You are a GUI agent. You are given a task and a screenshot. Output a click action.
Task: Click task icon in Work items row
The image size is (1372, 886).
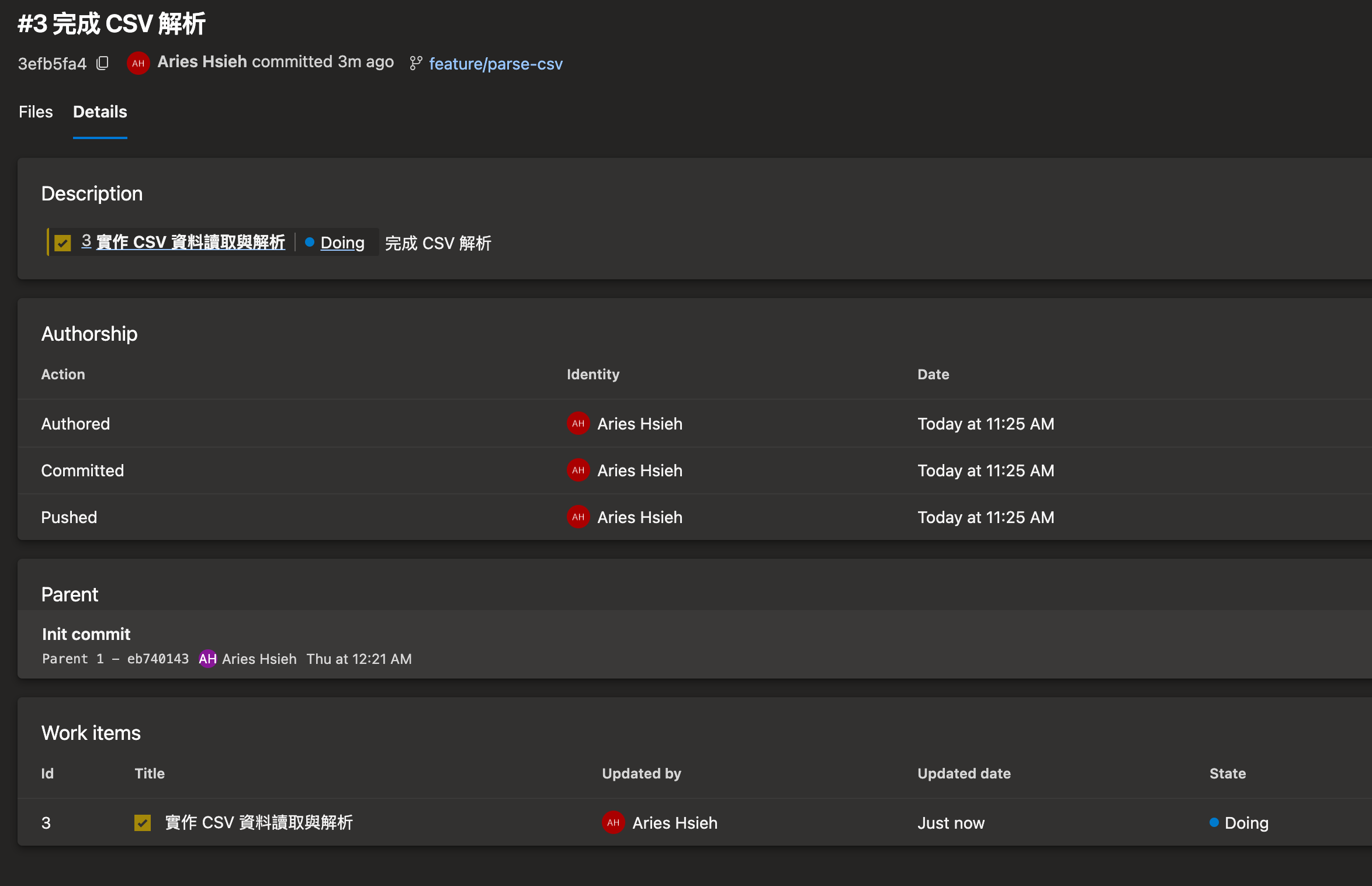pyautogui.click(x=143, y=823)
